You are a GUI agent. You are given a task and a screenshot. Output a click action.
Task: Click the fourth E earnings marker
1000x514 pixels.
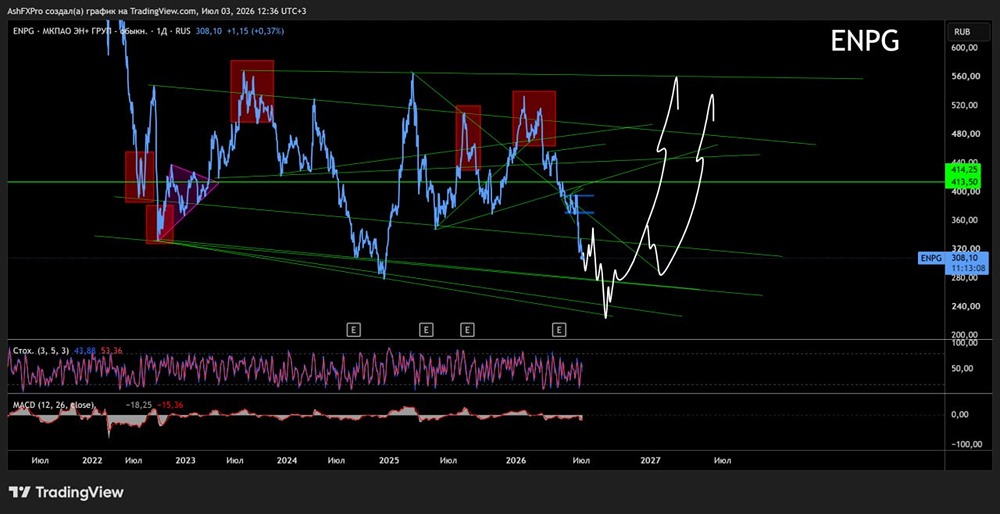tap(559, 330)
